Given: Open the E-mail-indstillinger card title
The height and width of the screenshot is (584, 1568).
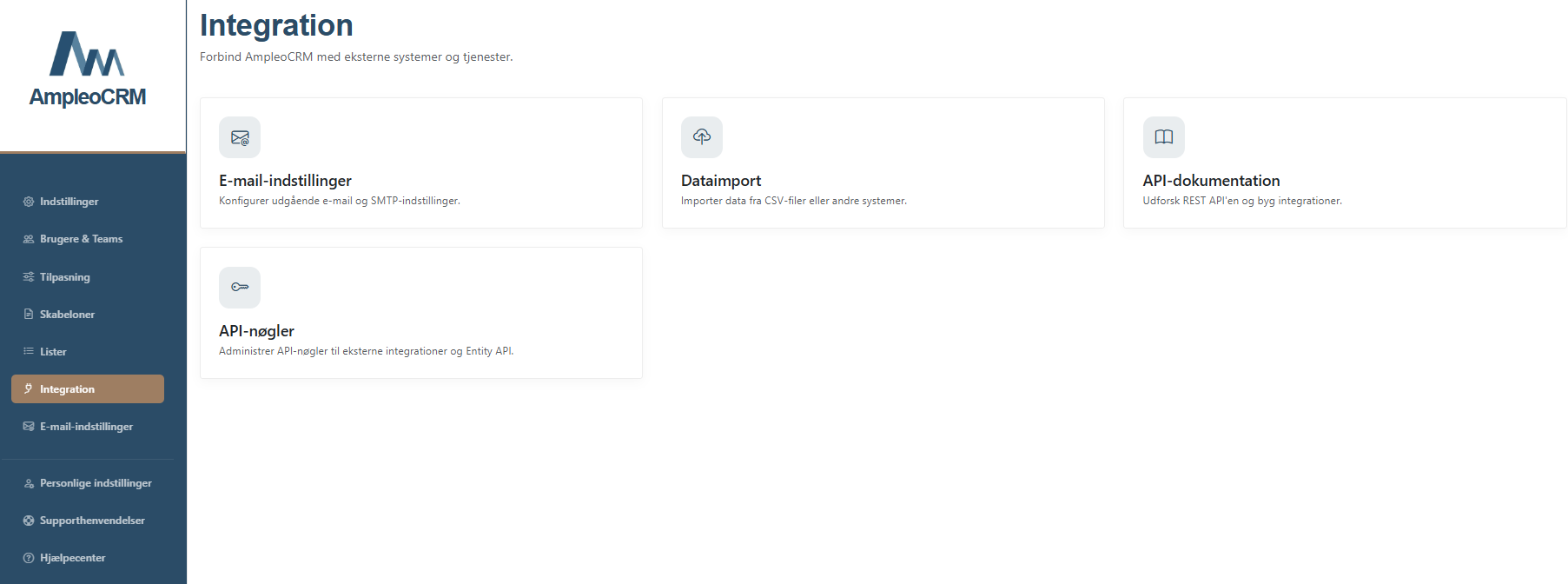Looking at the screenshot, I should click(285, 181).
